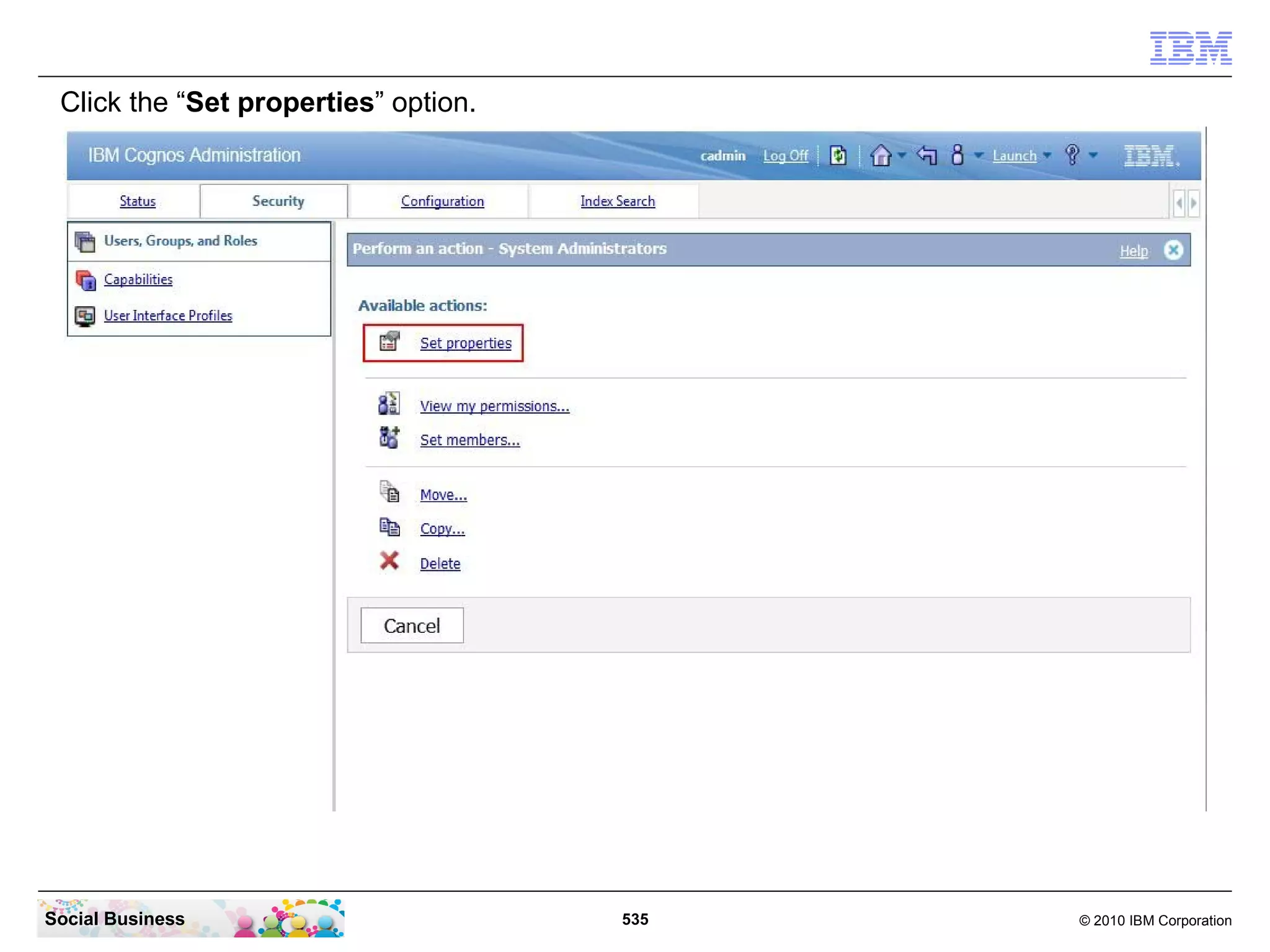Screen dimensions: 1270x952
Task: Click the return back arrow icon
Action: point(927,155)
